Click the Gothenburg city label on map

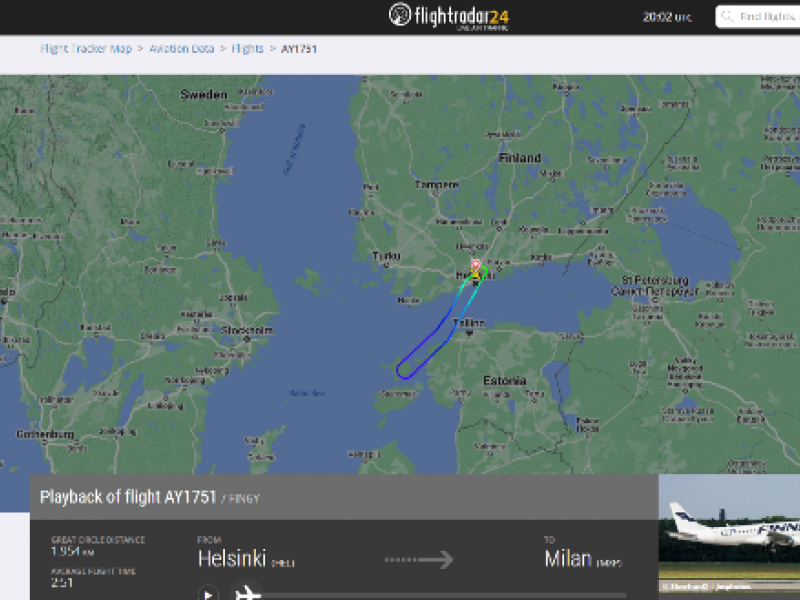[x=45, y=434]
